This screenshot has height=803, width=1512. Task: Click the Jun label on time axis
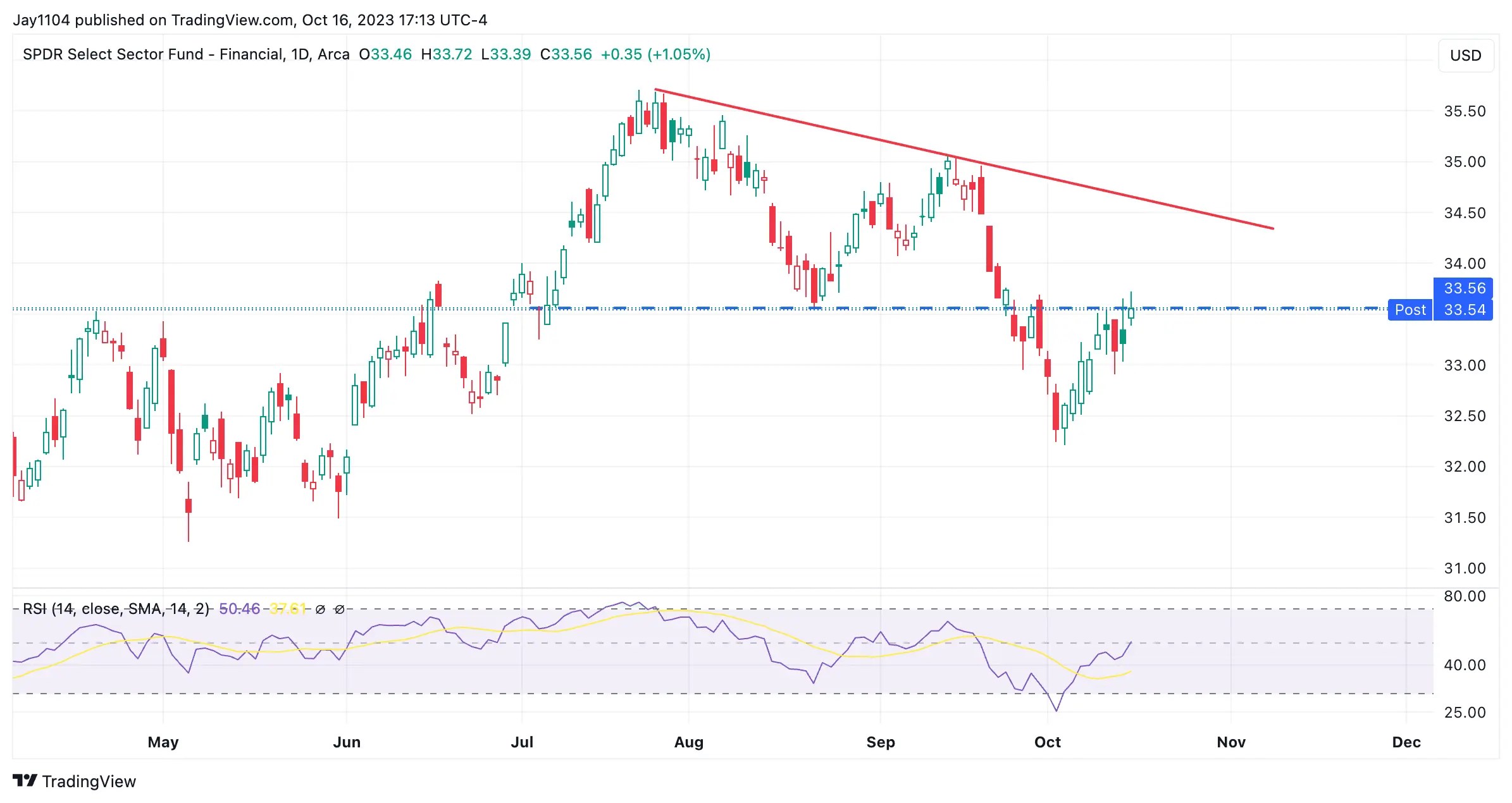pos(347,742)
